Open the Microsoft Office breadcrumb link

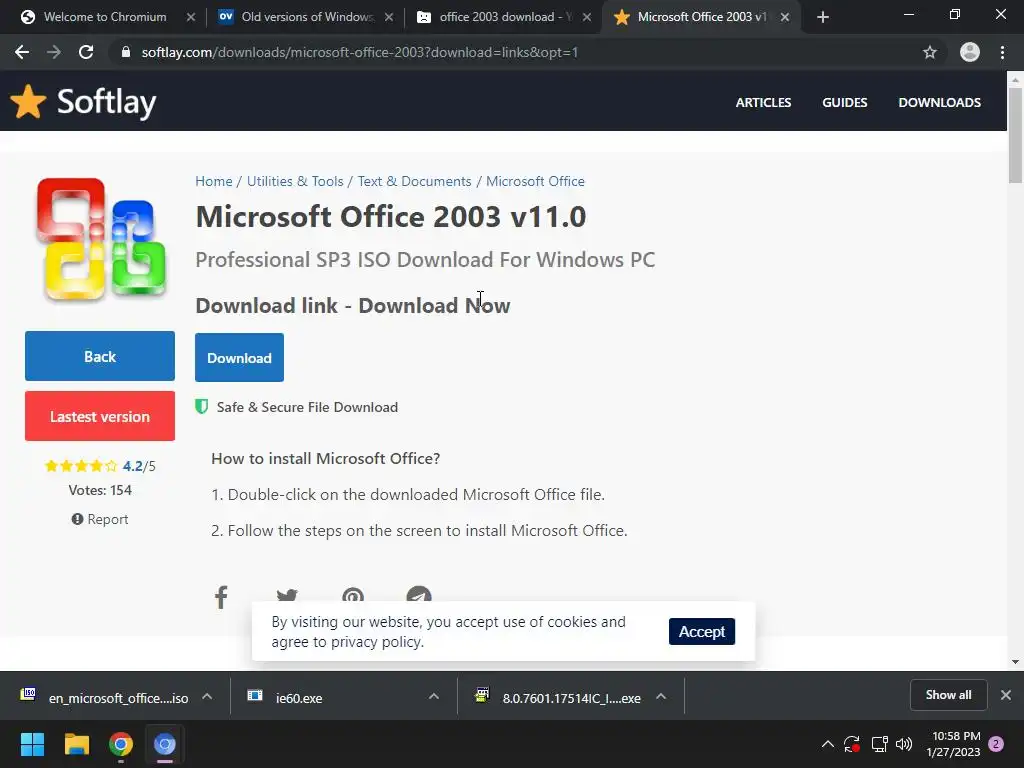coord(535,182)
